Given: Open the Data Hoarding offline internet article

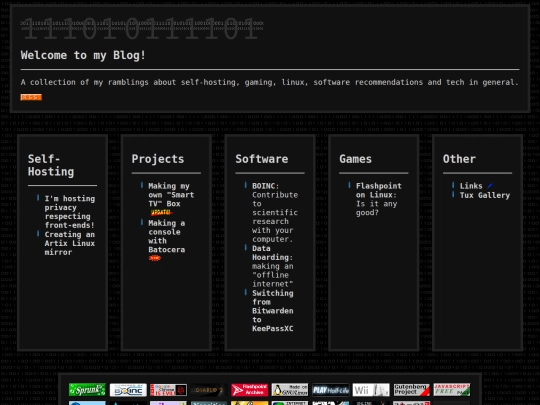Looking at the screenshot, I should tap(272, 266).
